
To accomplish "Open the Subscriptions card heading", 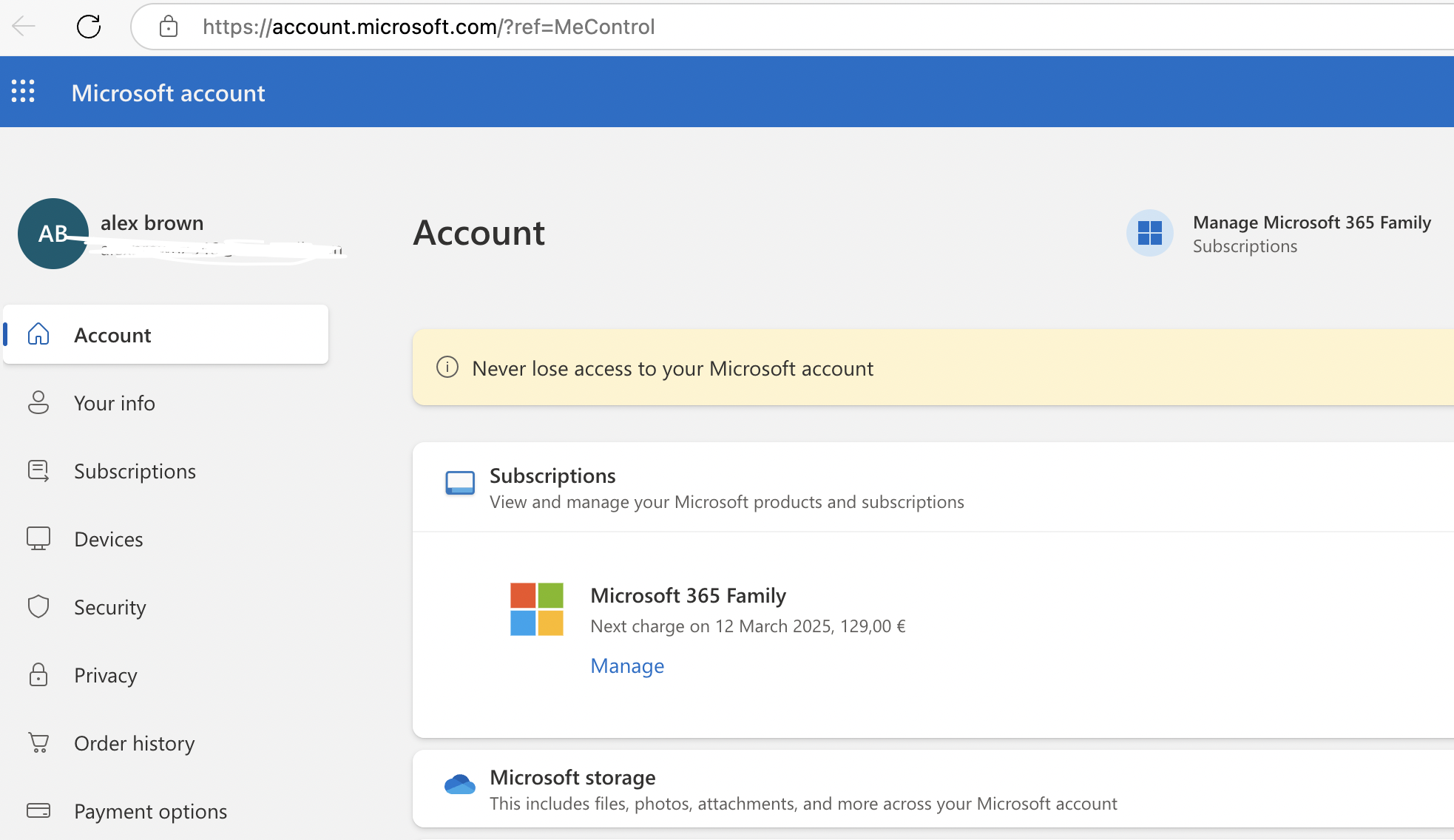I will point(552,475).
